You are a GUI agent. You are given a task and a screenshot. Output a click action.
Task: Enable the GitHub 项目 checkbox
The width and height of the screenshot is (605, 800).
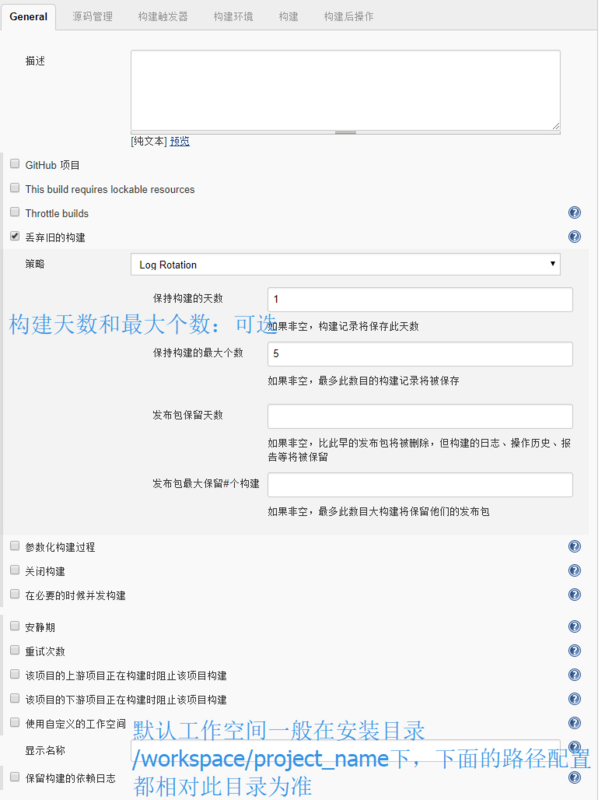[x=15, y=164]
